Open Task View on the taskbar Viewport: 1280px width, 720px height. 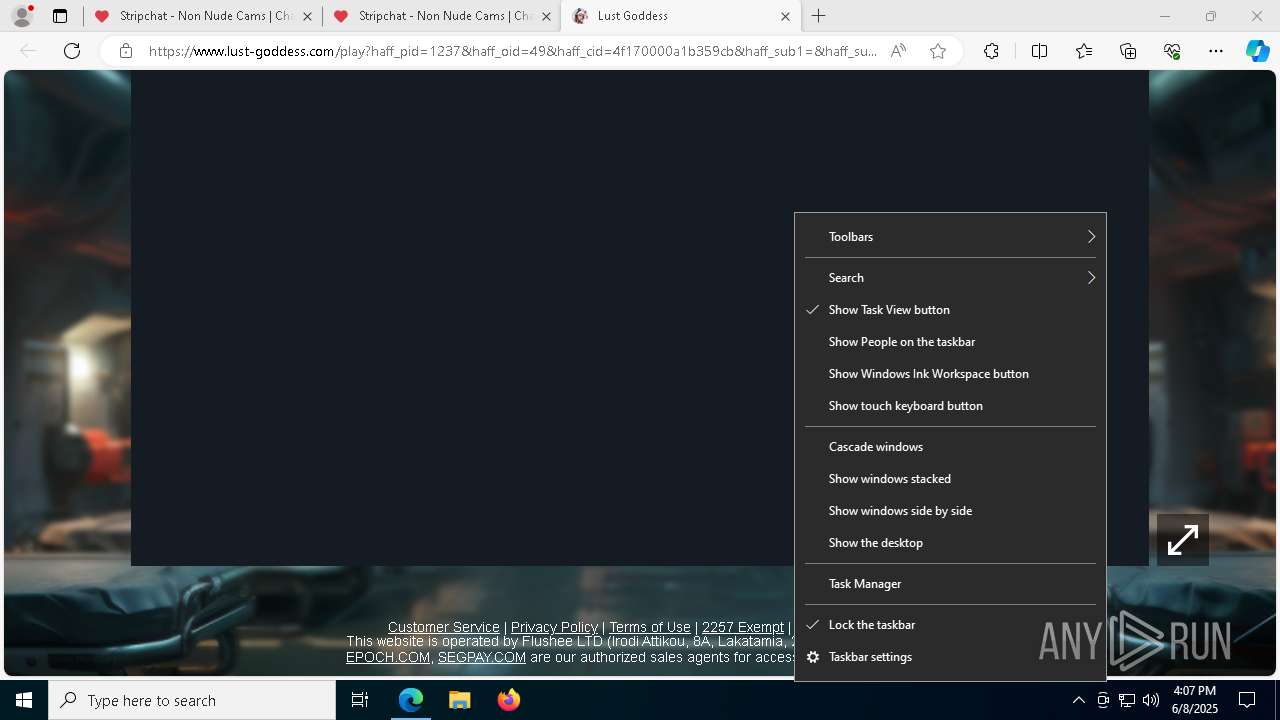[360, 700]
